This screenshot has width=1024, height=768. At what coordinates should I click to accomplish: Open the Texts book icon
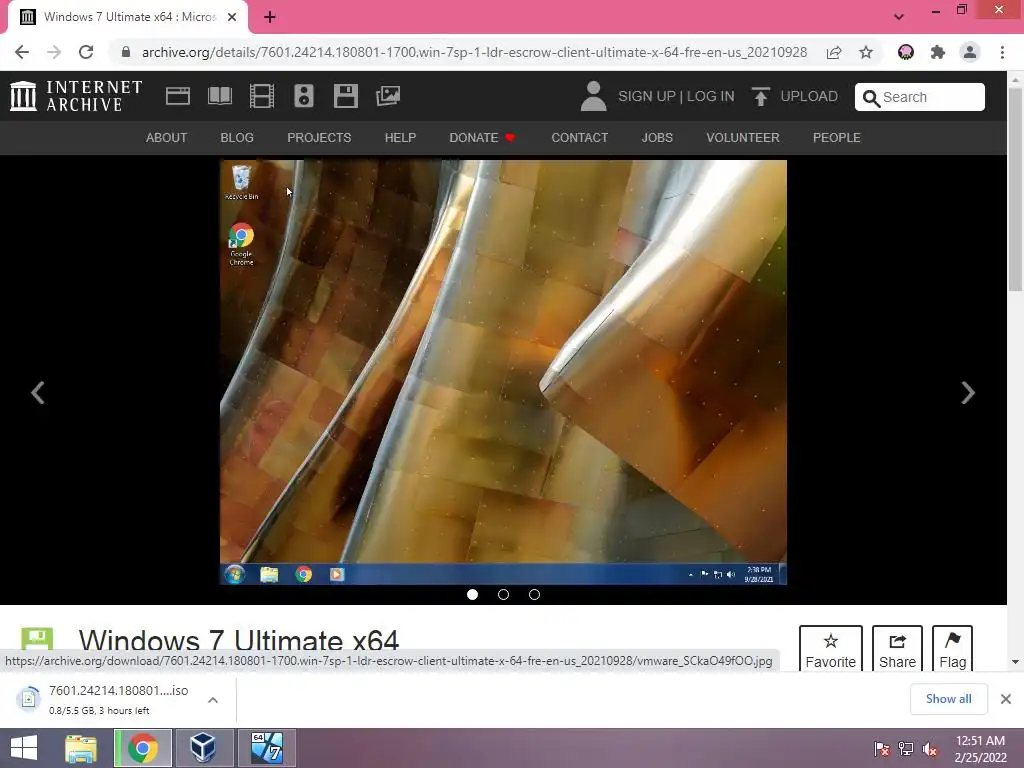pyautogui.click(x=219, y=96)
